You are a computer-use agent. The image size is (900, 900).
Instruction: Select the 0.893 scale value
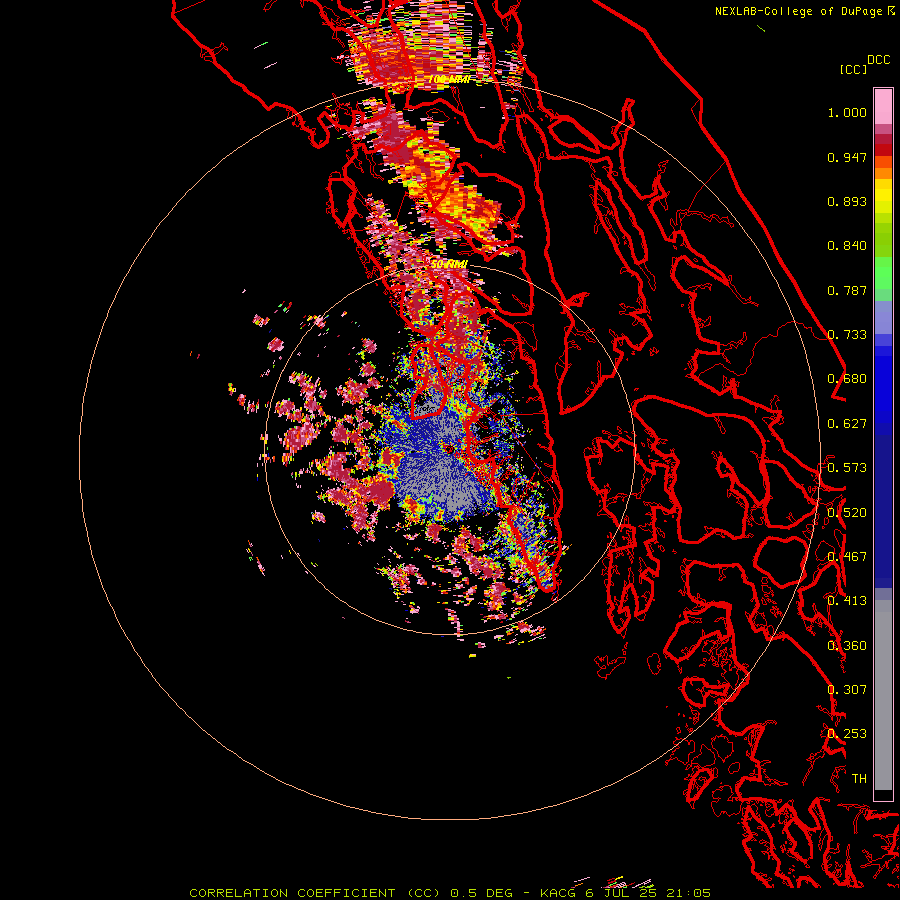[847, 201]
